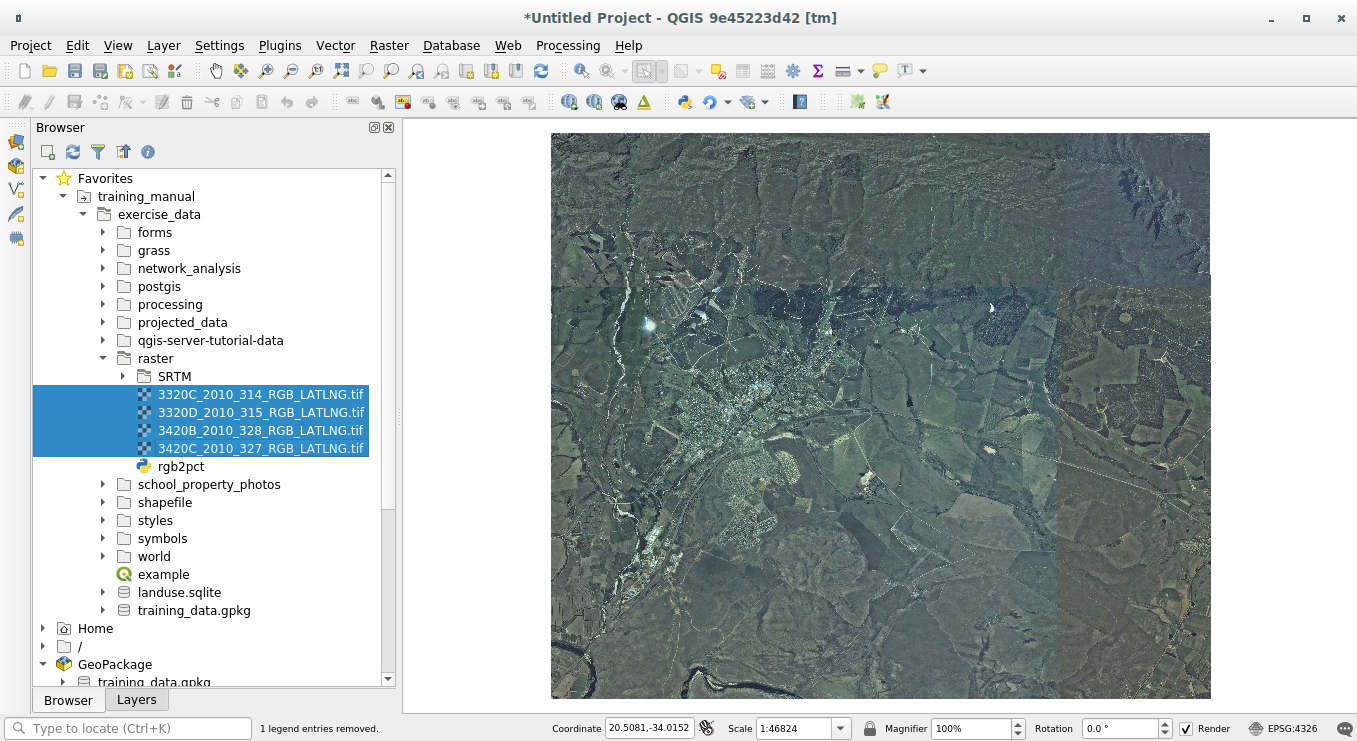This screenshot has height=741, width=1357.
Task: Expand the SRTM folder
Action: click(123, 377)
